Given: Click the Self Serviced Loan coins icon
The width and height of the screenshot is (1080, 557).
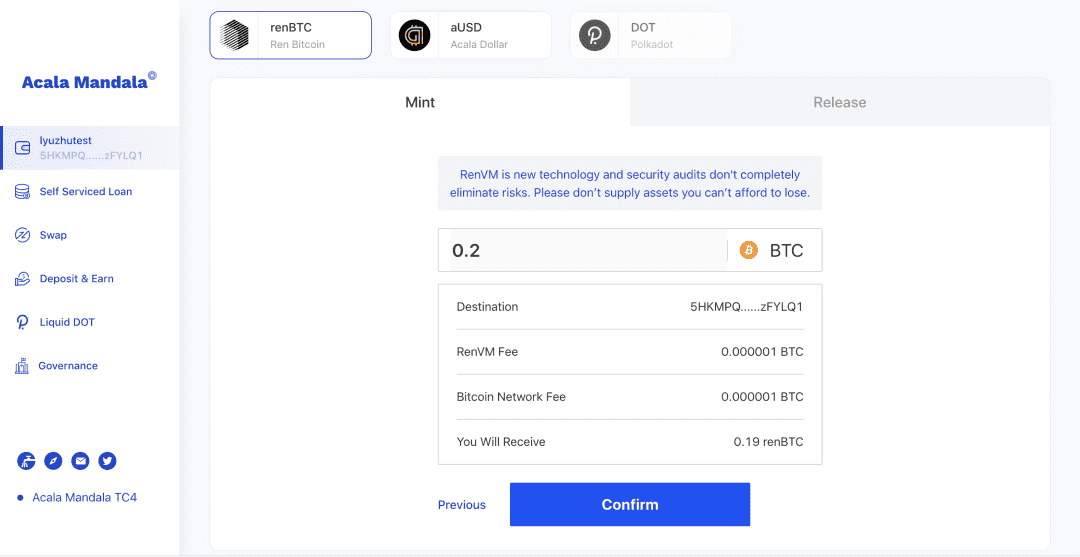Looking at the screenshot, I should pyautogui.click(x=22, y=191).
